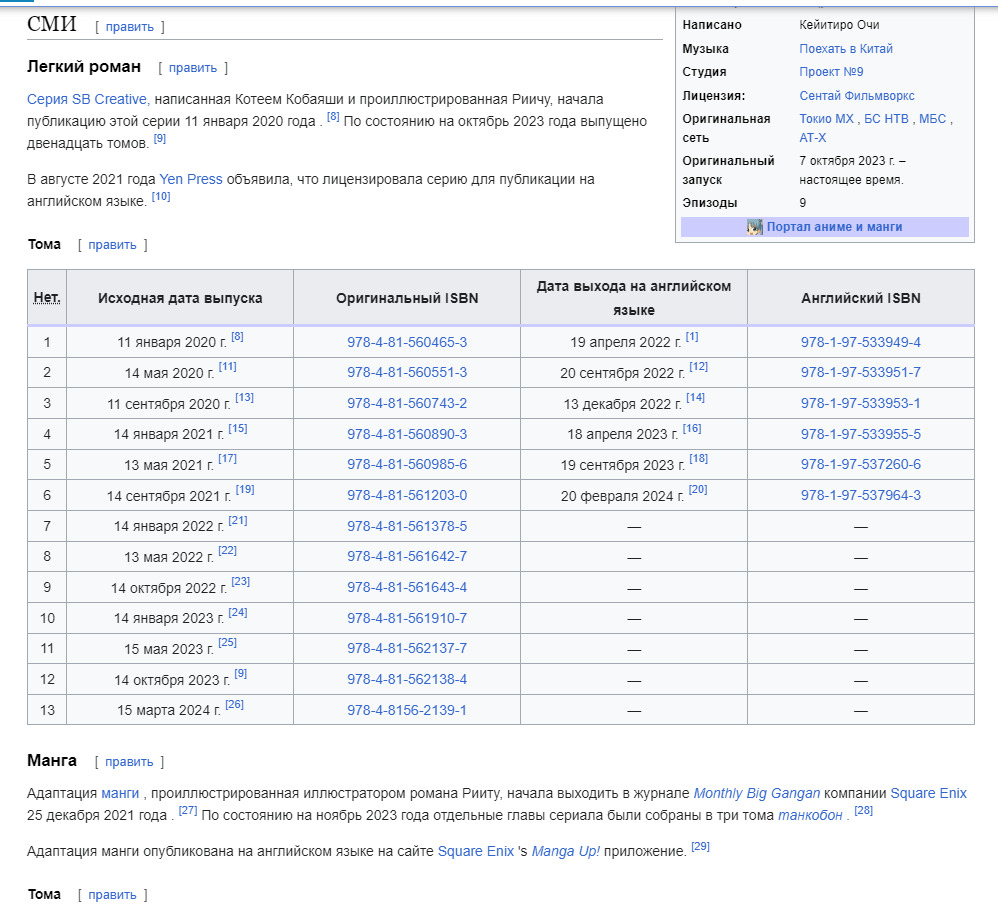
Task: Open ISBN 978-4-8156-2139-1 link
Action: 407,710
